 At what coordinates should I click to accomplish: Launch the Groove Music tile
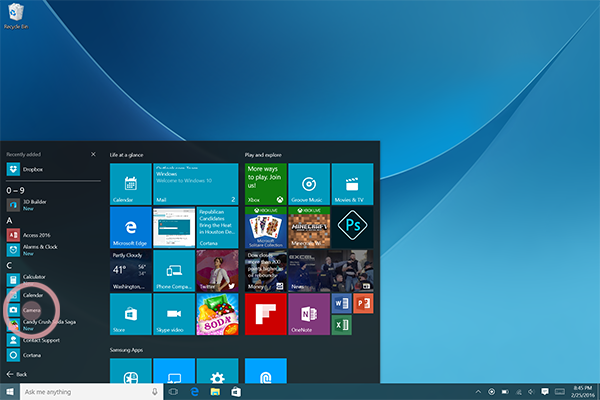309,184
